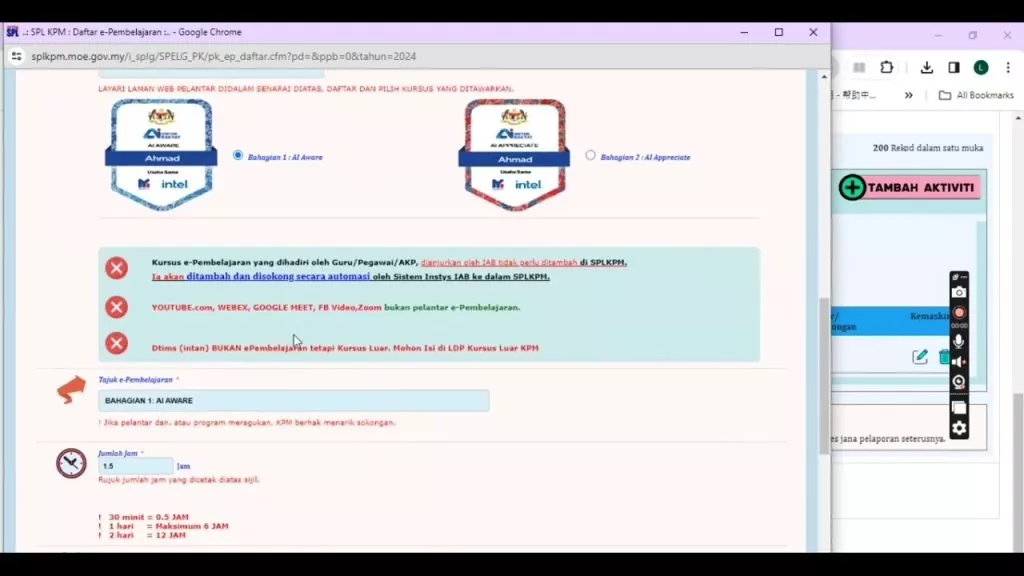Open the Chrome three-dot menu

point(1008,67)
